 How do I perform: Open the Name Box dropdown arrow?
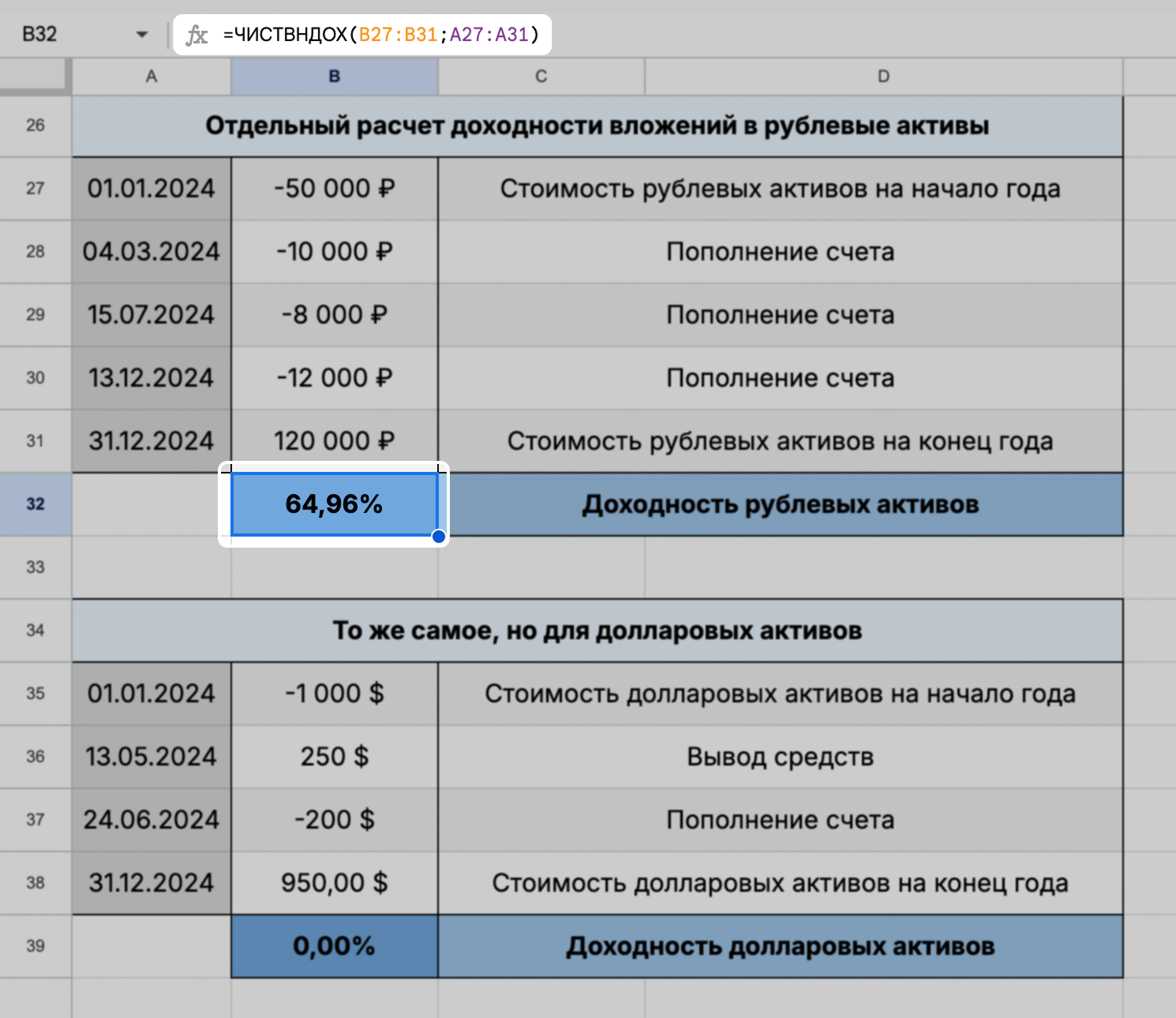point(142,34)
